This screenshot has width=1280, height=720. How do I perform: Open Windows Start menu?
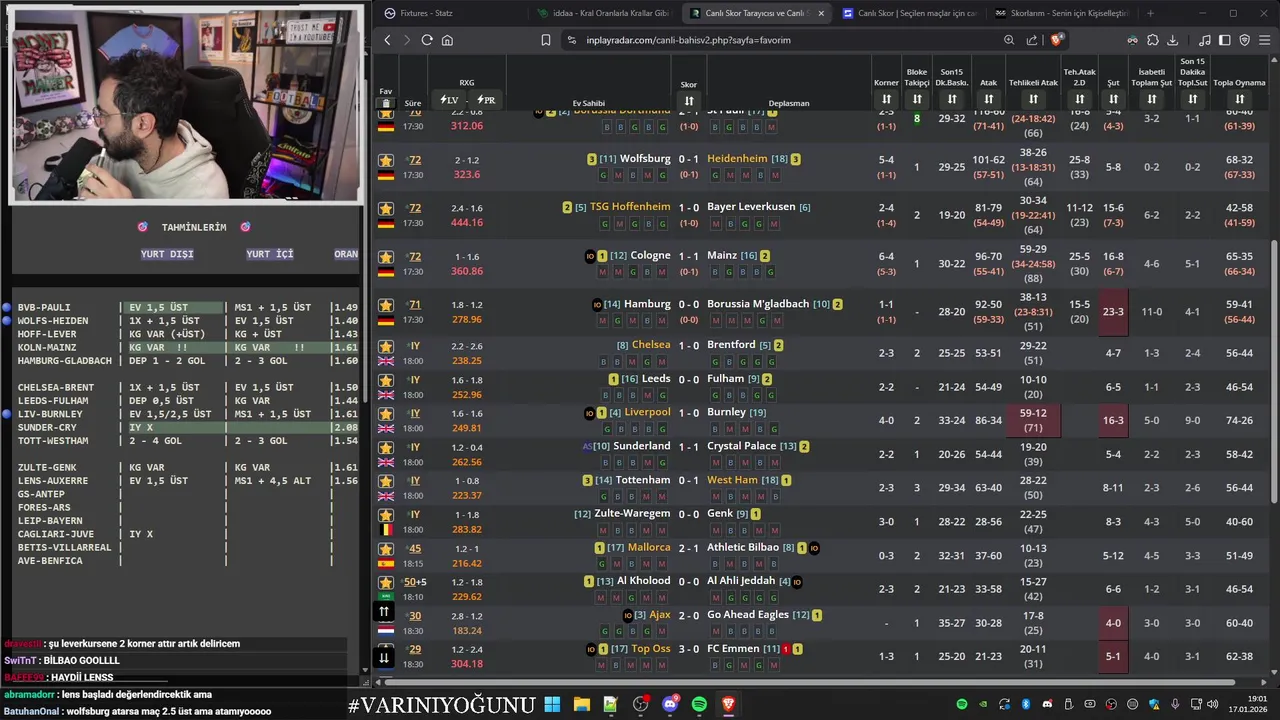point(552,704)
